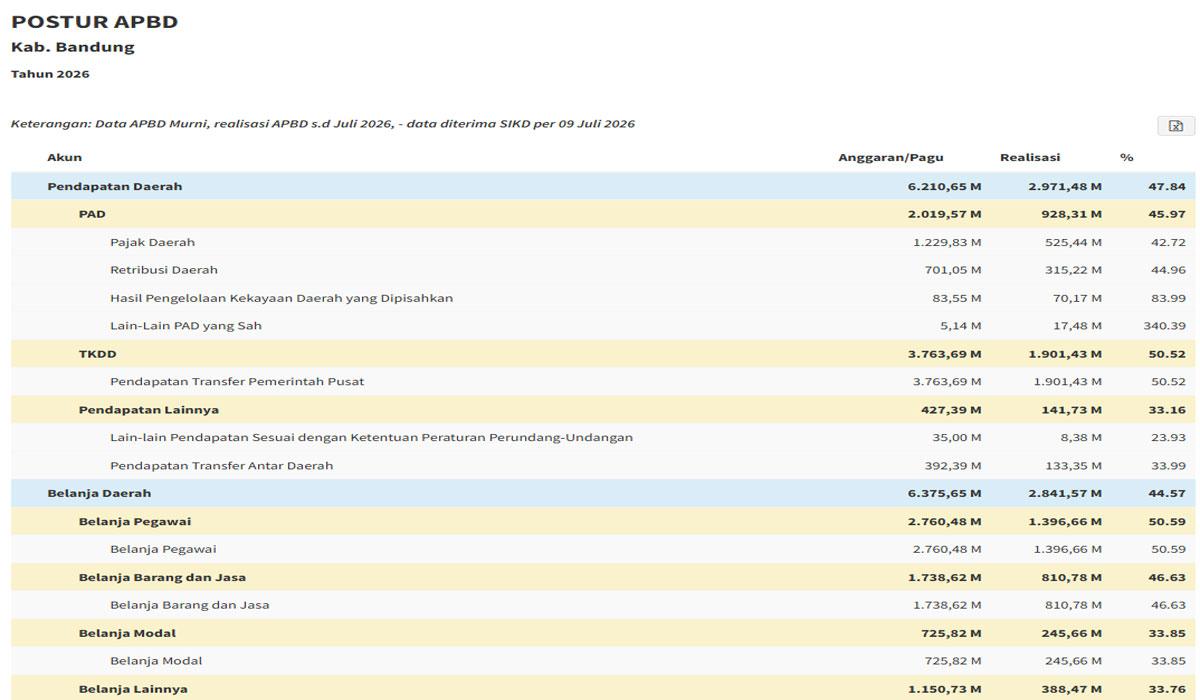Click the Belanja Lainnya group row
The height and width of the screenshot is (700, 1200).
point(603,689)
